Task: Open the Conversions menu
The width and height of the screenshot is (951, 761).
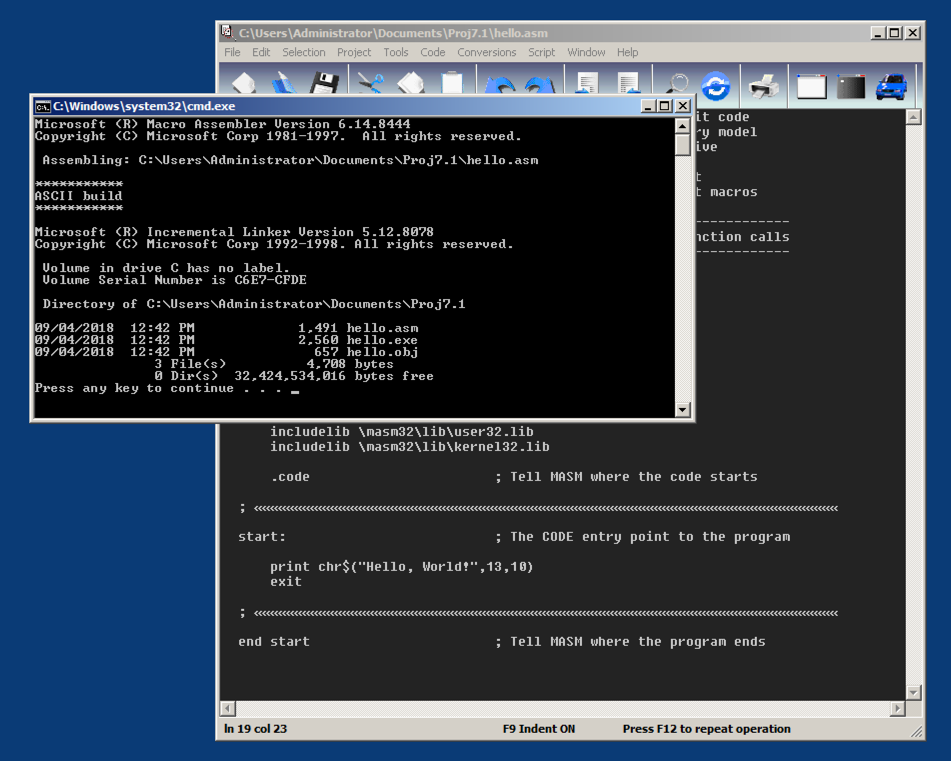Action: [x=486, y=52]
